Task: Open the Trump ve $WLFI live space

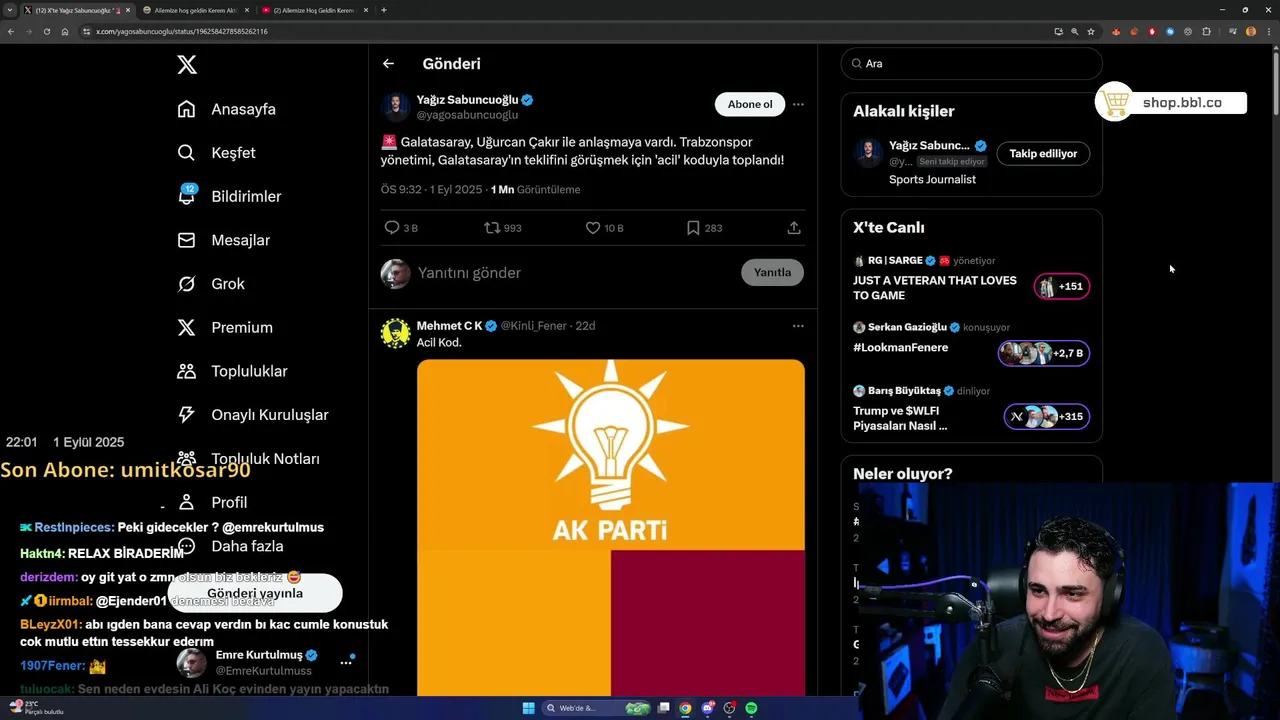Action: [971, 408]
